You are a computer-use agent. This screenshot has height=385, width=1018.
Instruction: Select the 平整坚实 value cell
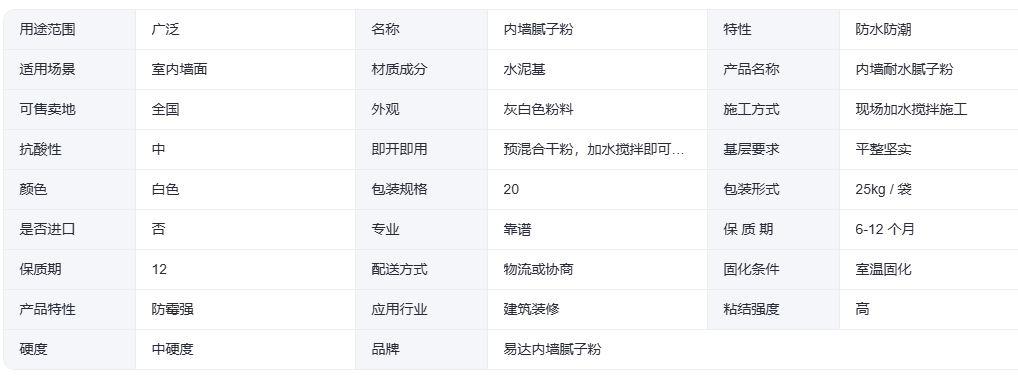click(x=928, y=149)
